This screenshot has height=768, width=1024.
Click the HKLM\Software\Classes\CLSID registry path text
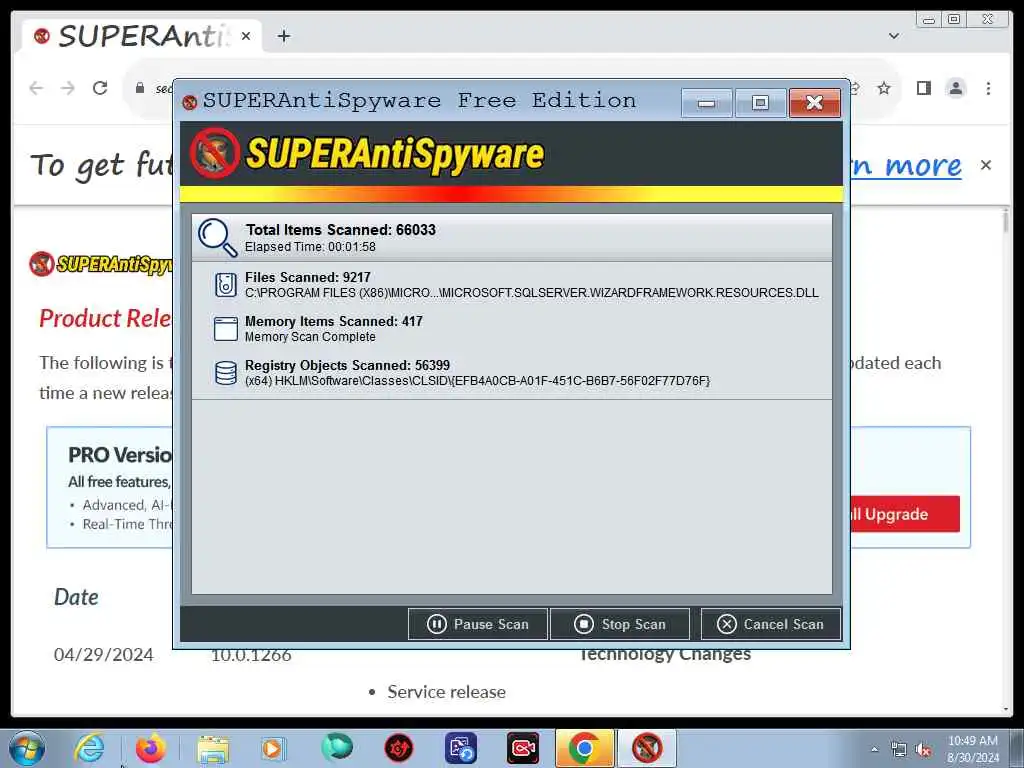(477, 381)
